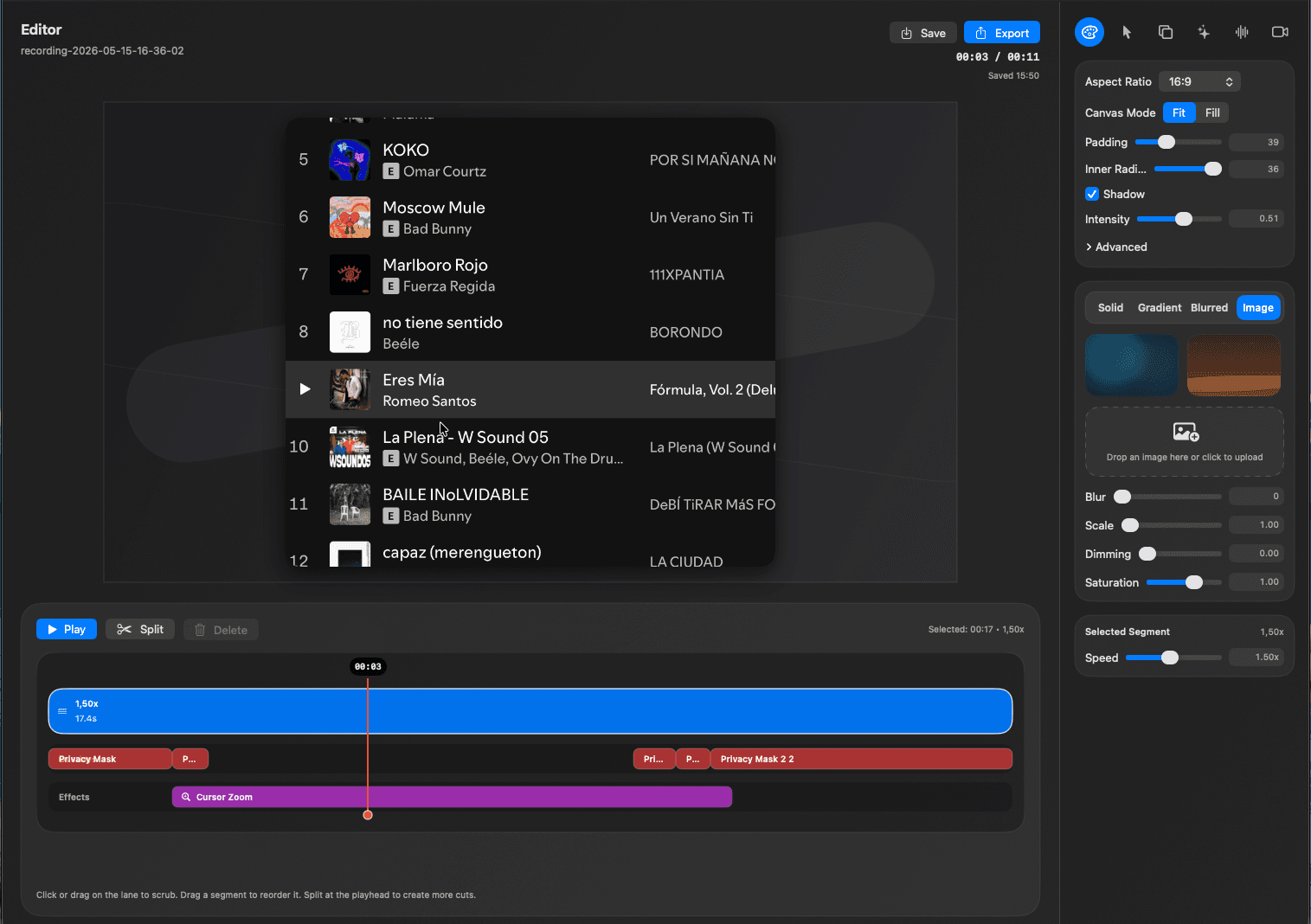Screen dimensions: 1311x924
Task: Click the Padding slider handle
Action: pyautogui.click(x=1166, y=142)
